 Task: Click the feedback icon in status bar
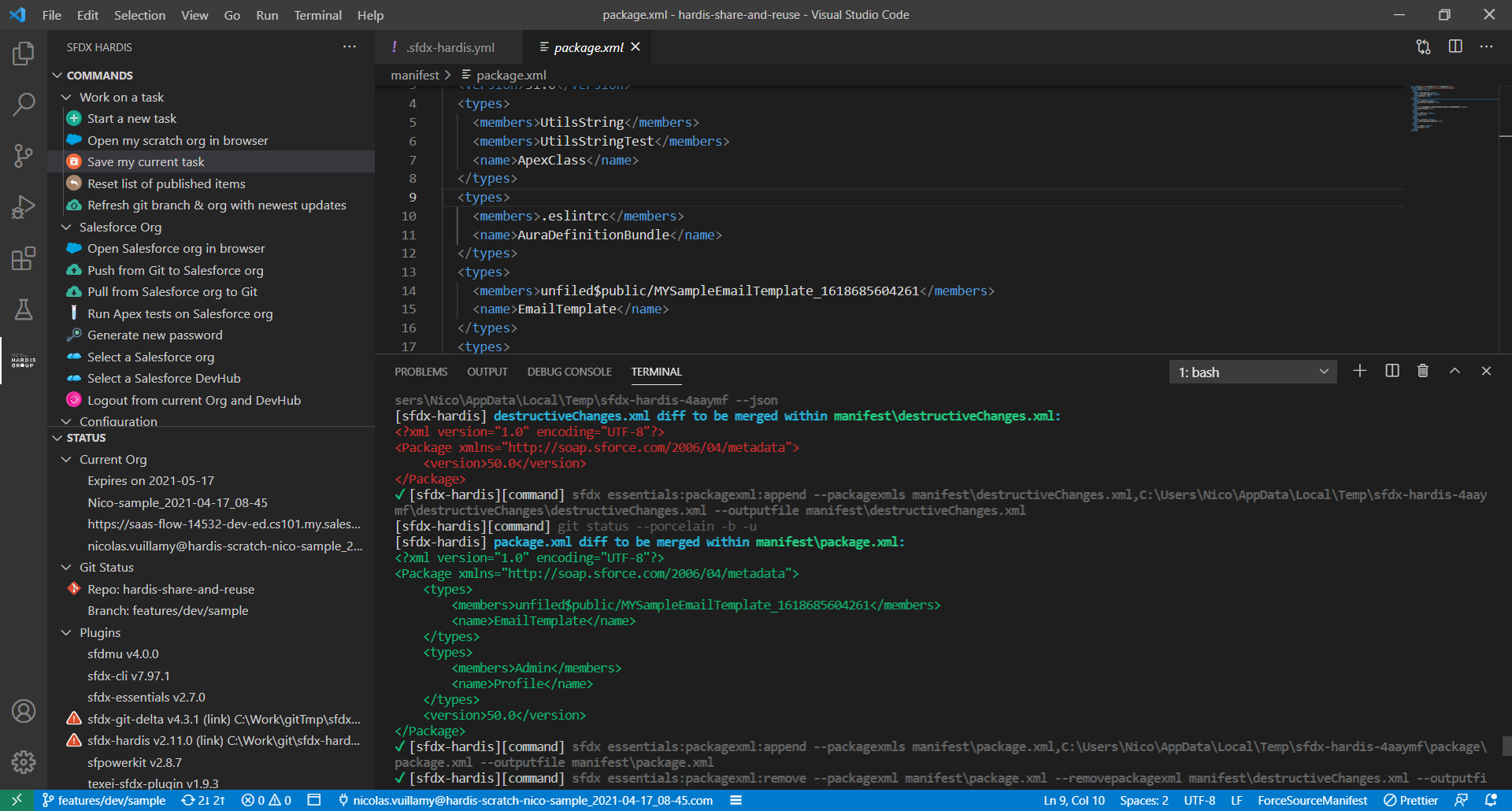click(x=1461, y=800)
